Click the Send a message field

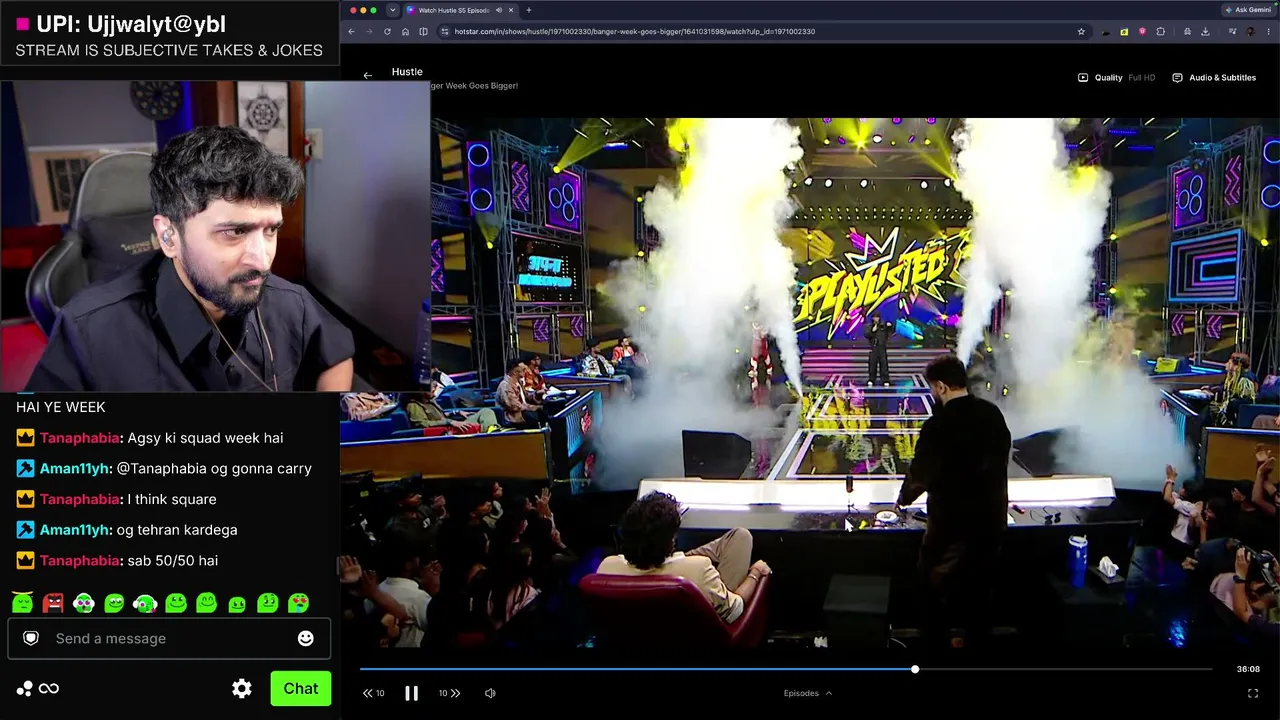coord(170,638)
